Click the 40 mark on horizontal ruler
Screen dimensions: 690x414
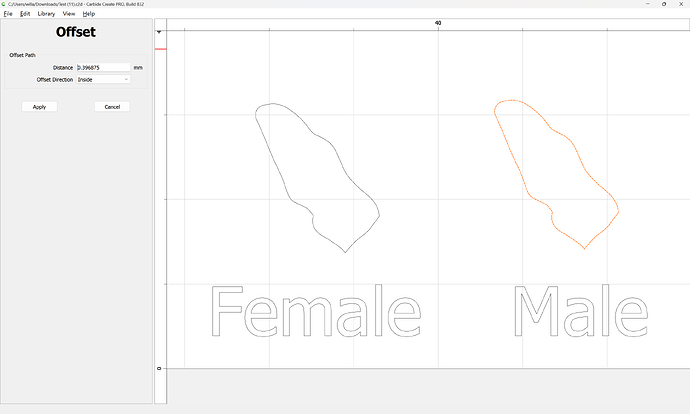pos(438,23)
